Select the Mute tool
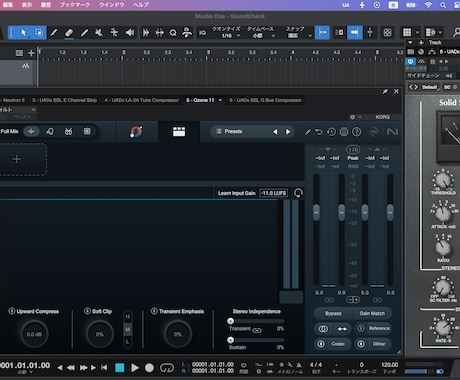Screen dimensions: 460x380 [x=99, y=33]
